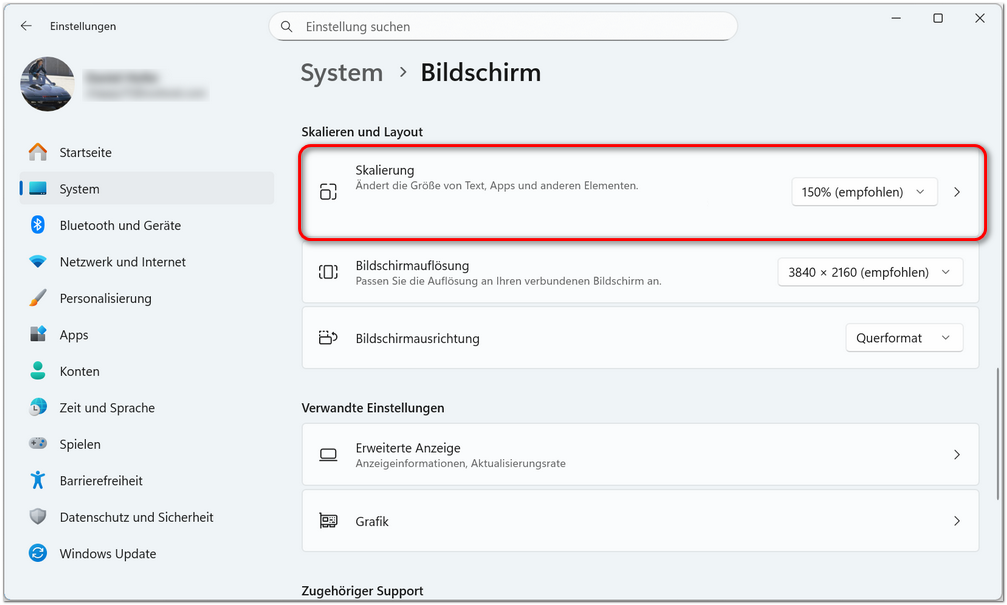Click the Netzwerk und Internet Wi-Fi icon

(38, 262)
